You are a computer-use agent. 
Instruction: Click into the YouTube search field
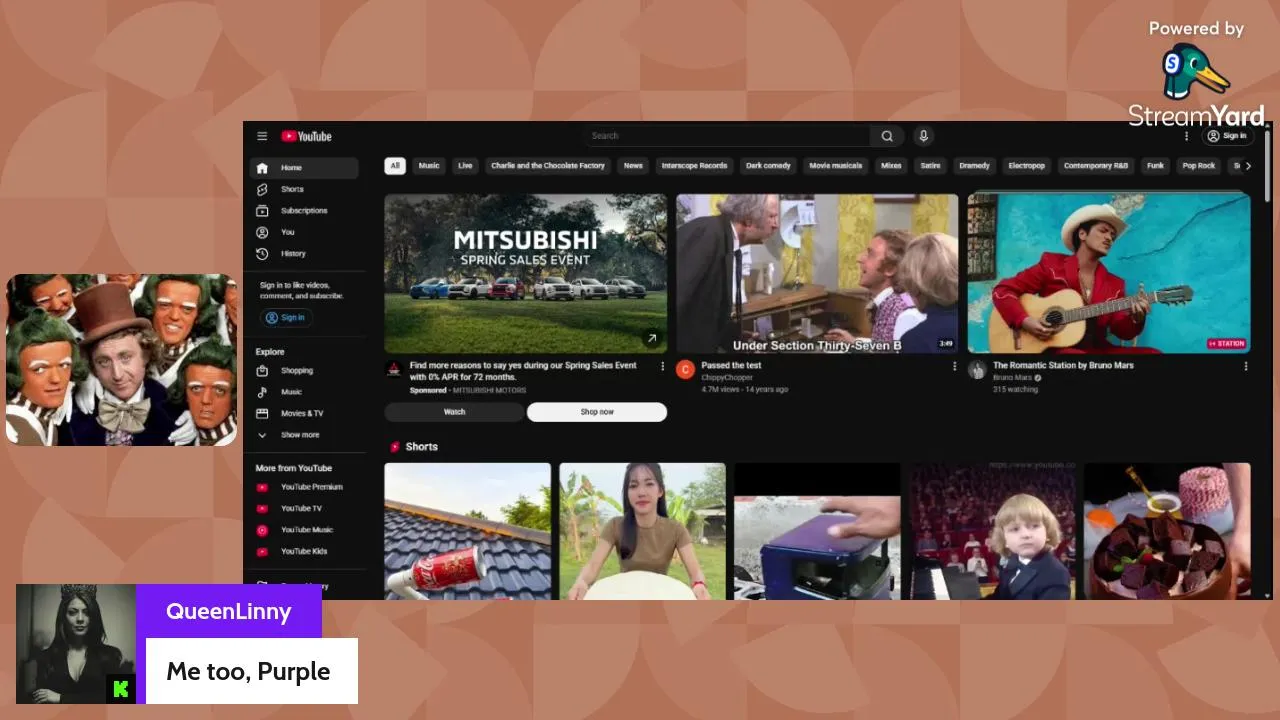(727, 136)
